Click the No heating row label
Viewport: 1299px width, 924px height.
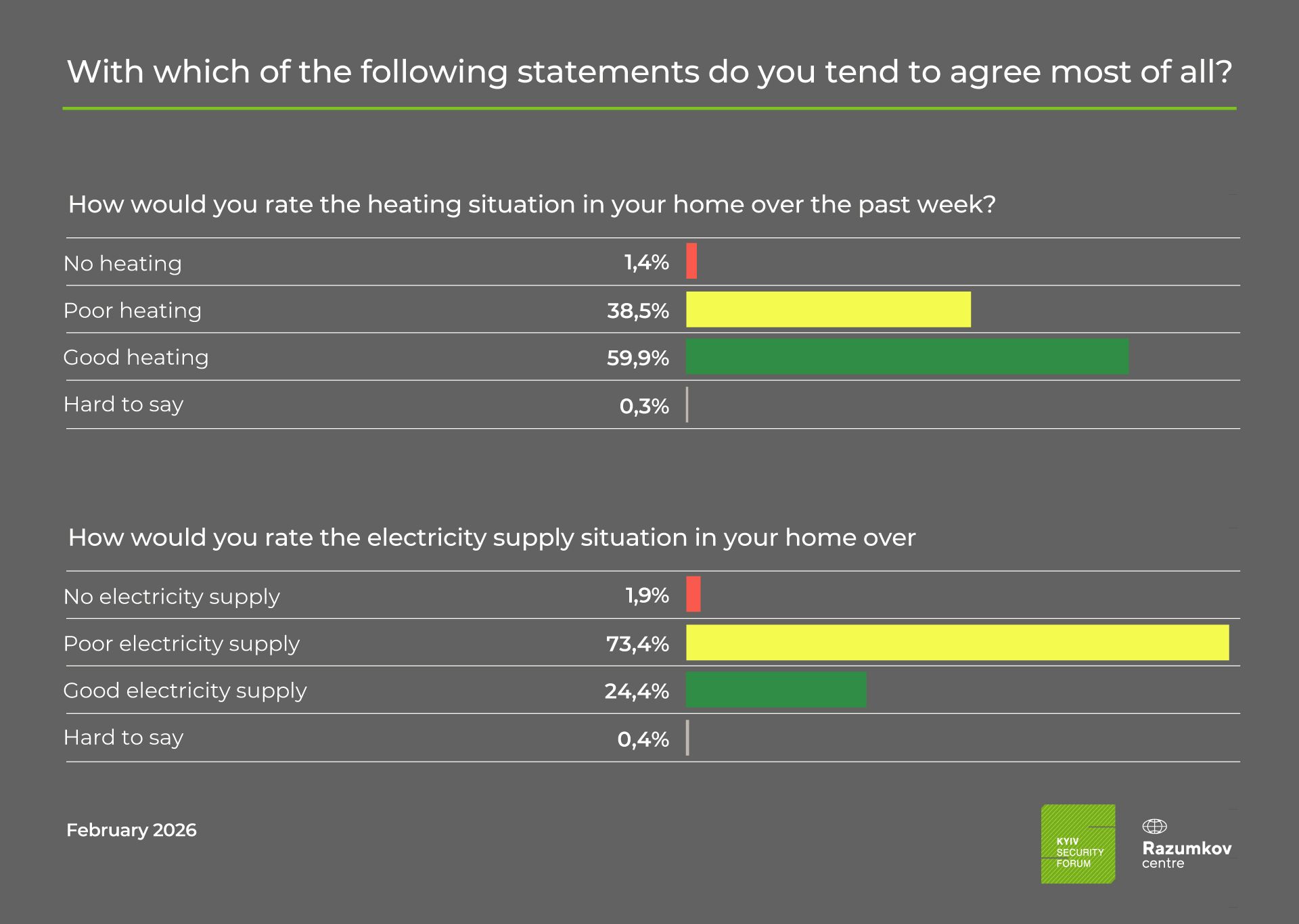[122, 263]
